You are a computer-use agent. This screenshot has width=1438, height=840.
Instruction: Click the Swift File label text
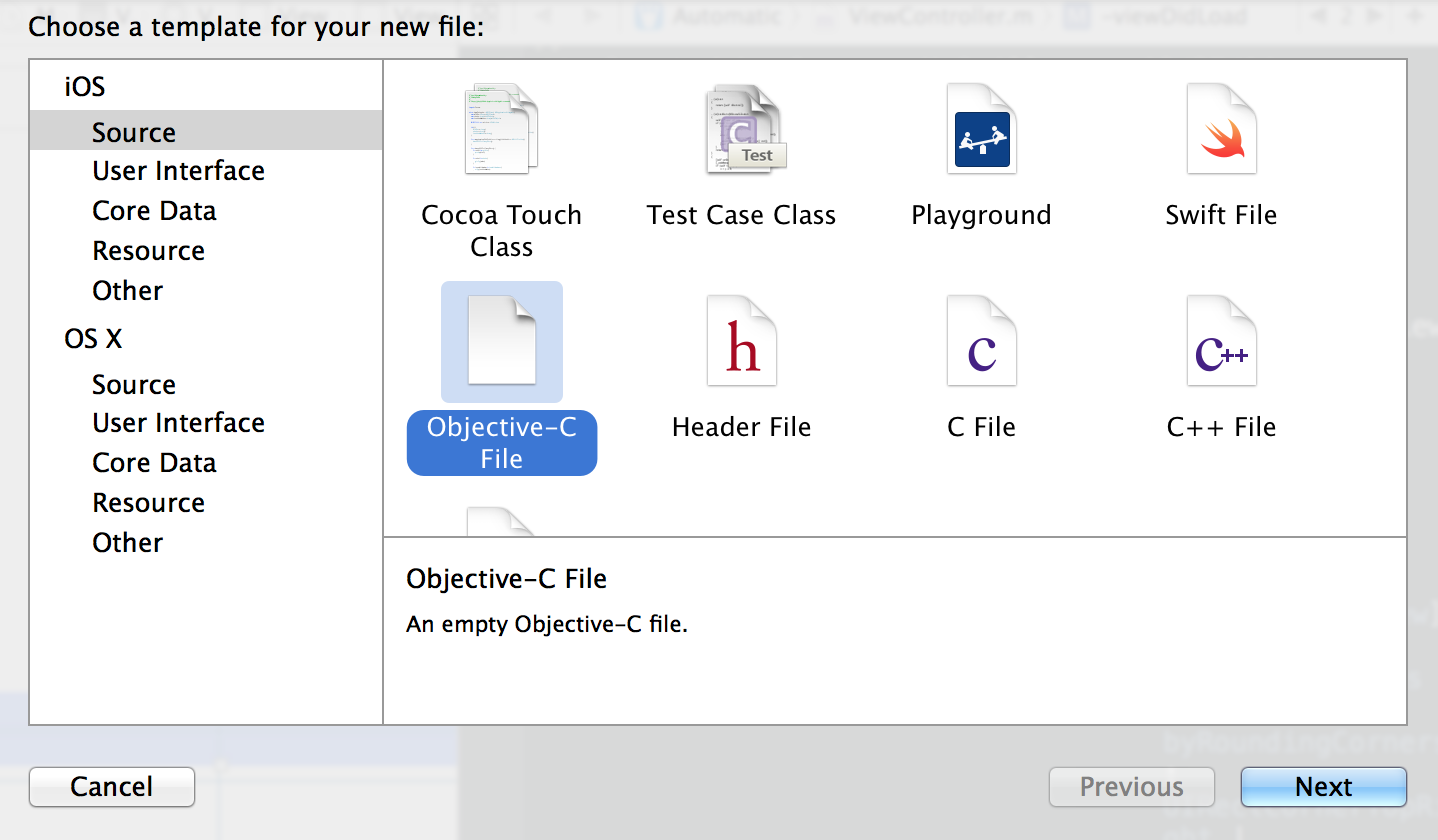click(1222, 215)
